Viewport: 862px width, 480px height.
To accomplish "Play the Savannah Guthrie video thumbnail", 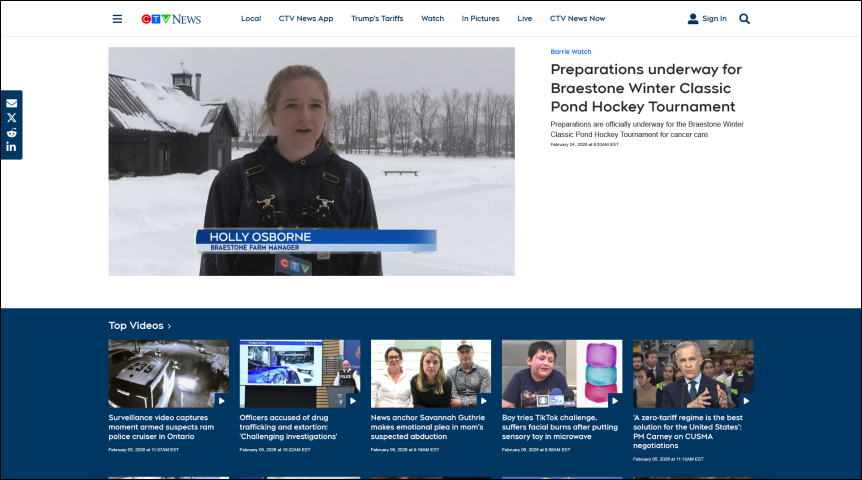I will (430, 373).
